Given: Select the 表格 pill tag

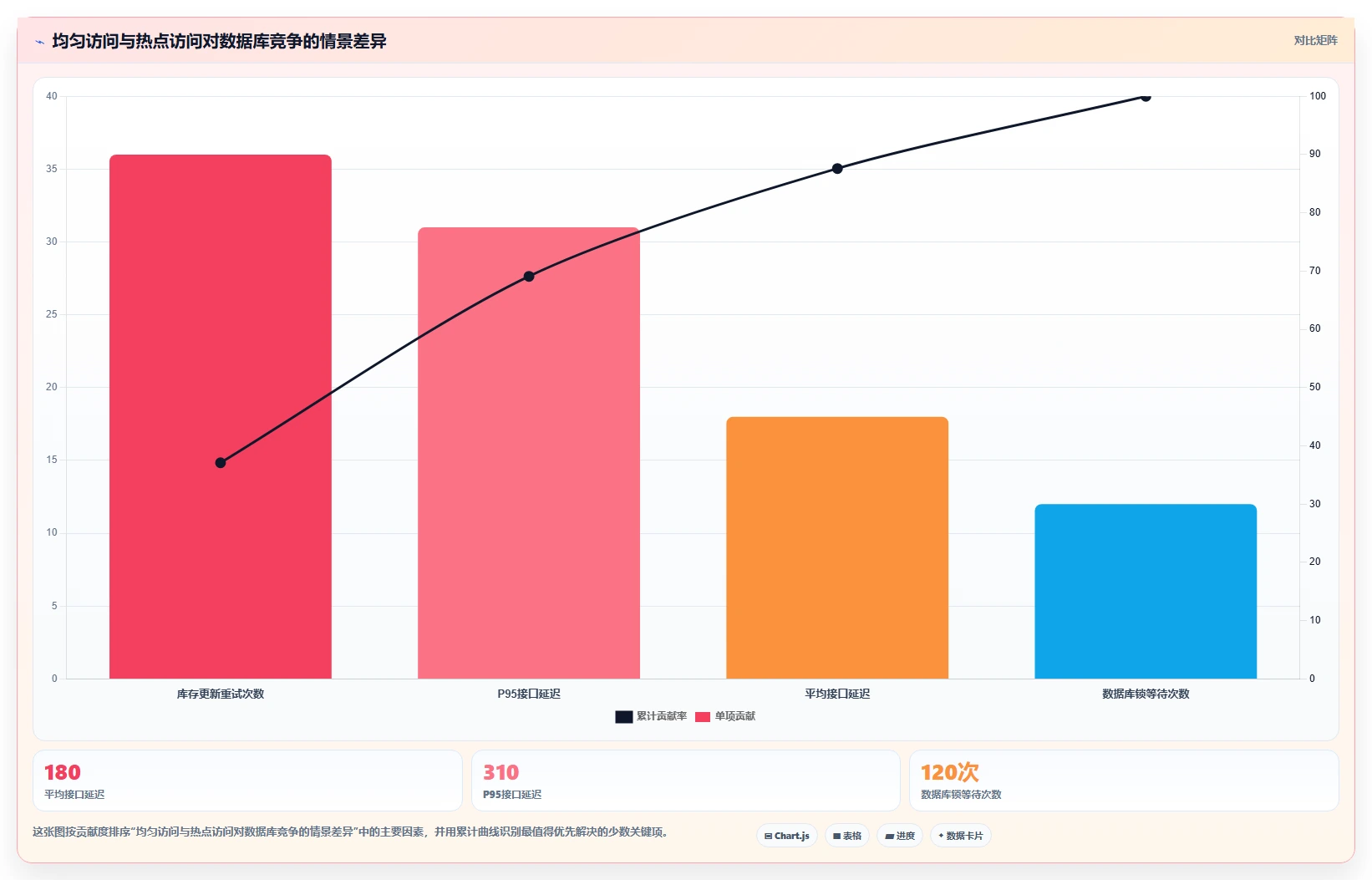Looking at the screenshot, I should tap(847, 836).
